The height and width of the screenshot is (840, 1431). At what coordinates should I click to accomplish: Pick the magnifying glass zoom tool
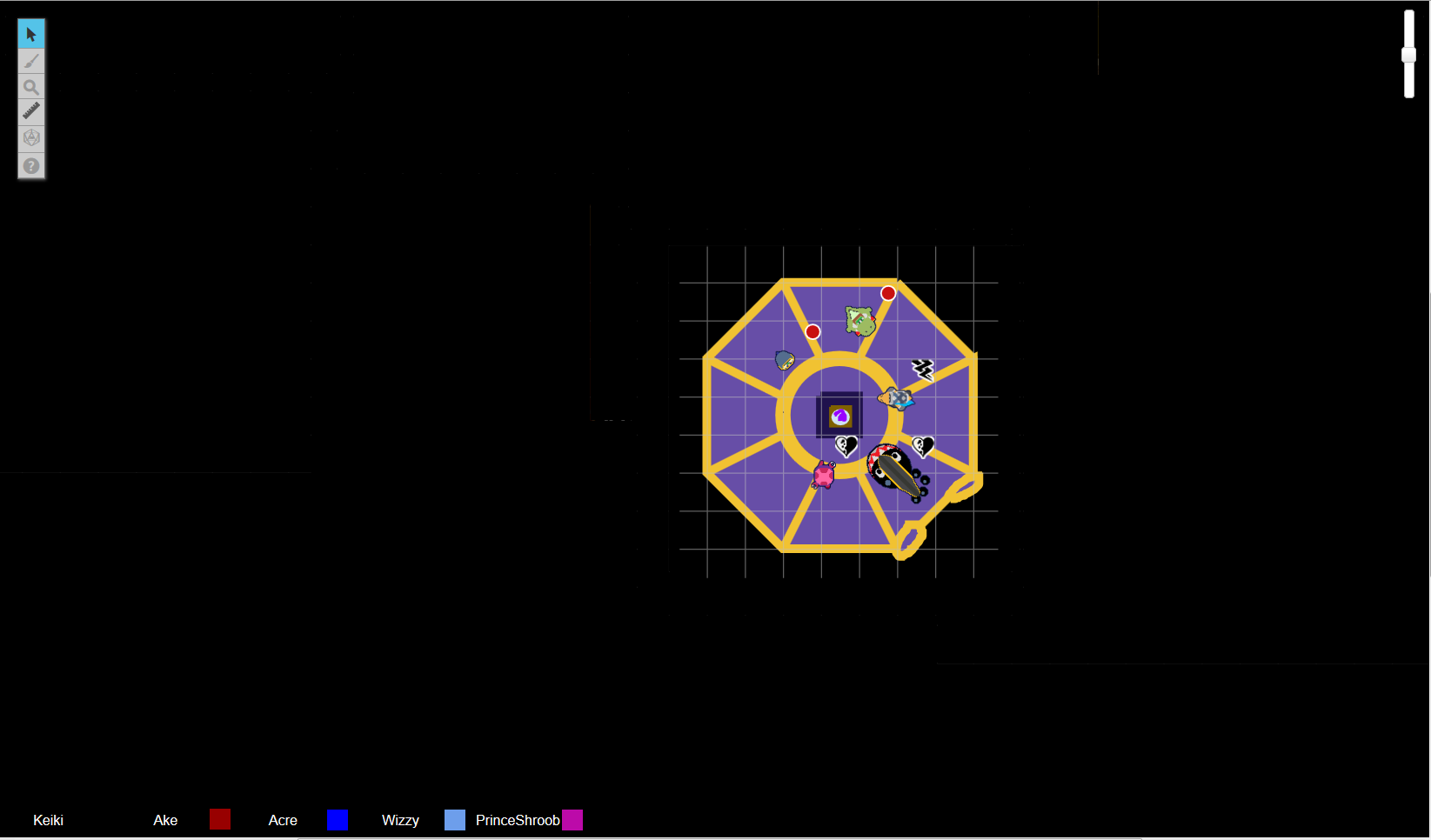[31, 87]
